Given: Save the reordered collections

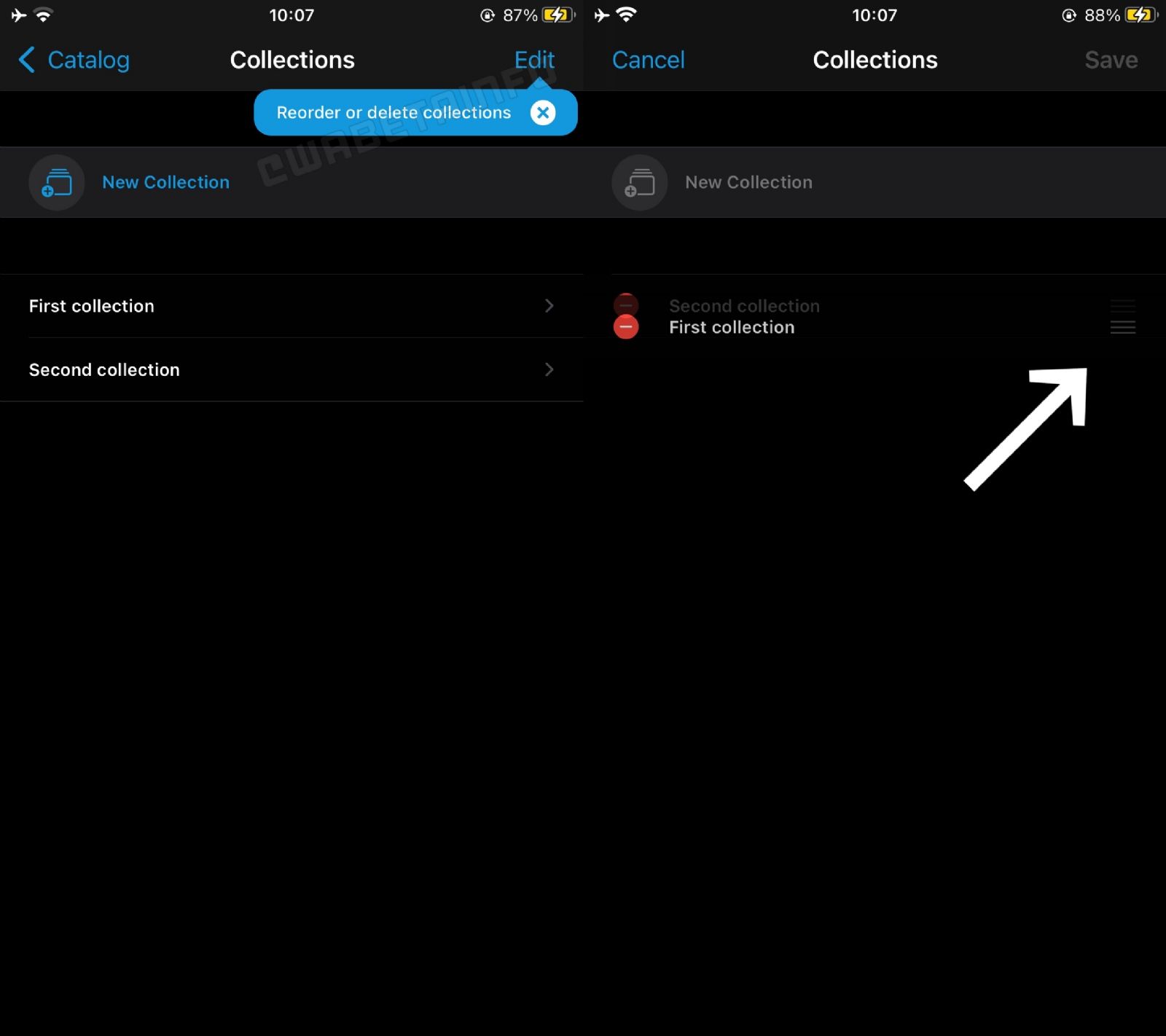Looking at the screenshot, I should point(1111,60).
